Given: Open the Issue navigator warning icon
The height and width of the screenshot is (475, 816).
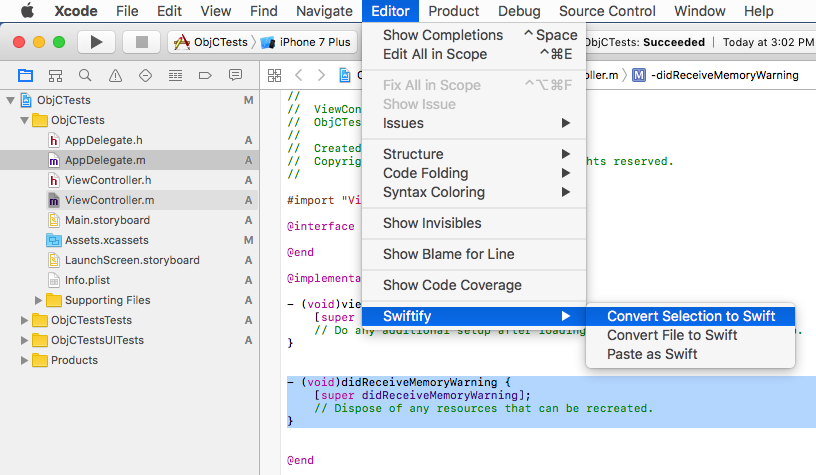Looking at the screenshot, I should [115, 76].
